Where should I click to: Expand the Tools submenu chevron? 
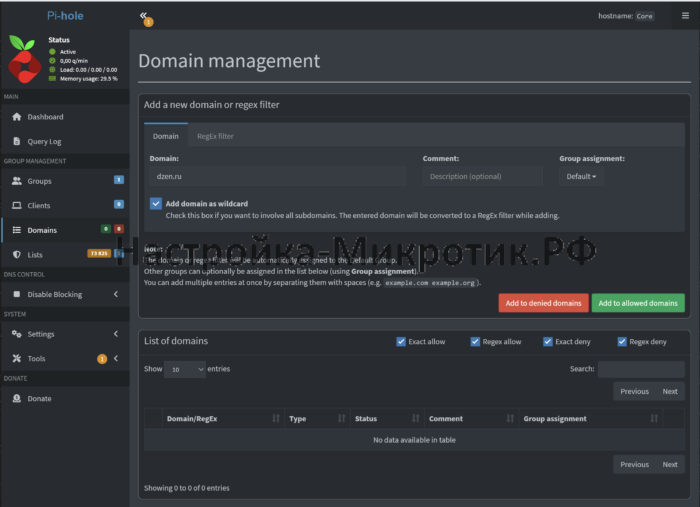tap(116, 358)
